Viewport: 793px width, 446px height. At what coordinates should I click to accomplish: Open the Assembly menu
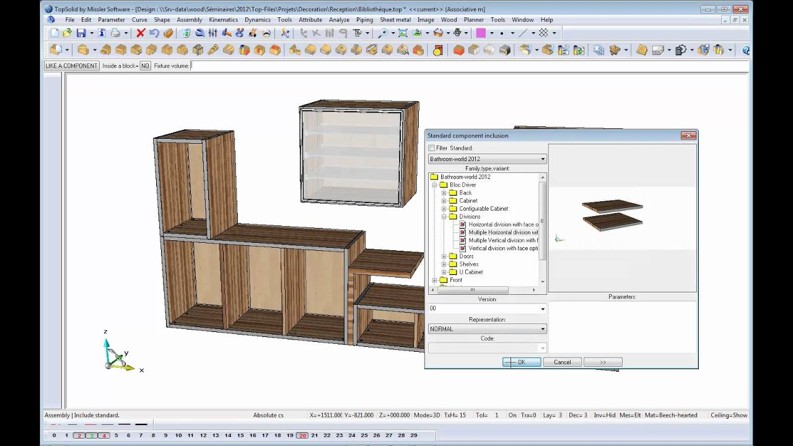click(x=189, y=20)
